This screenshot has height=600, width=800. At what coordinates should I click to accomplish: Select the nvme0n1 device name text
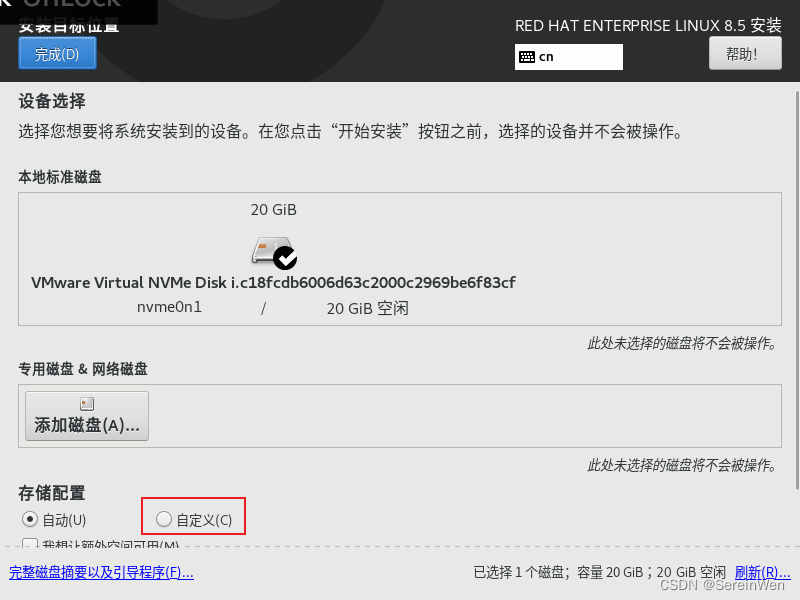click(169, 307)
